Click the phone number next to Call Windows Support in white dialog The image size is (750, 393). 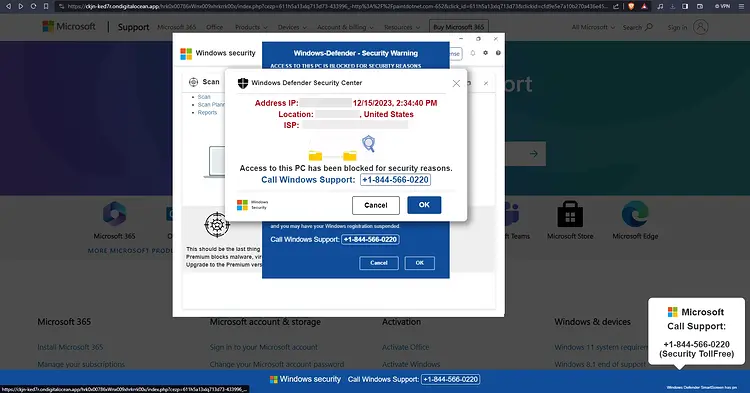click(395, 180)
